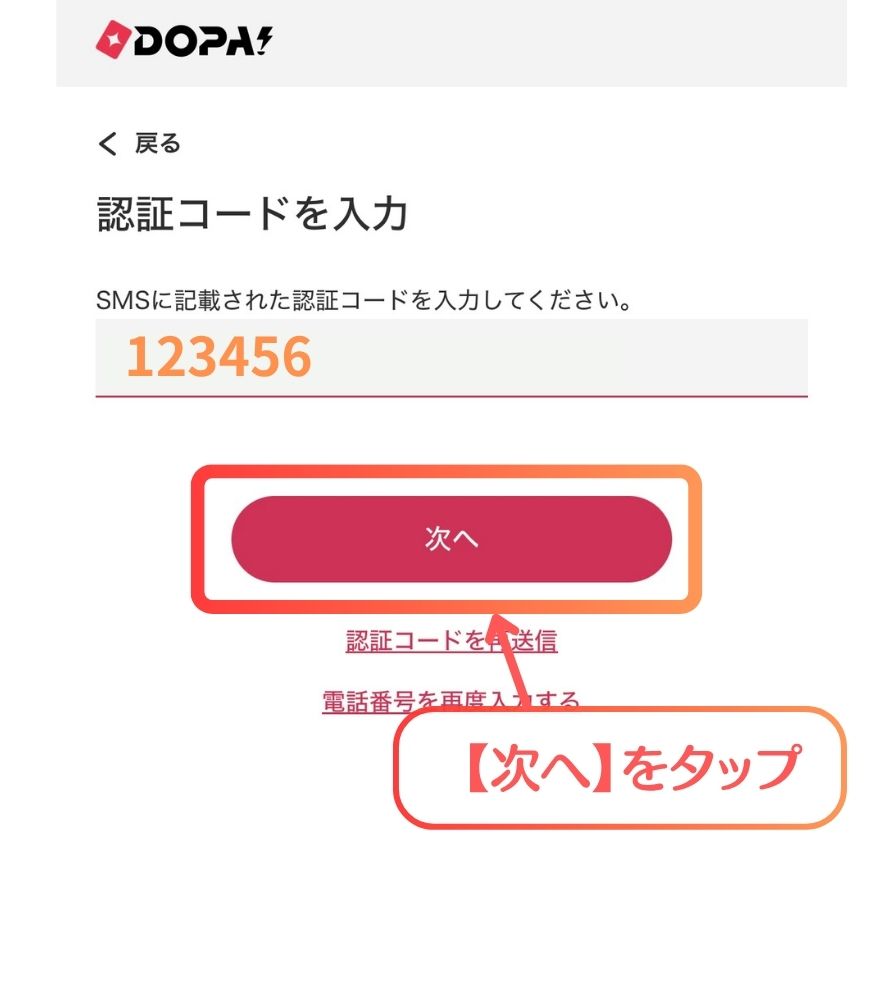Open the 電話番号を再度入力する link

coord(450,701)
